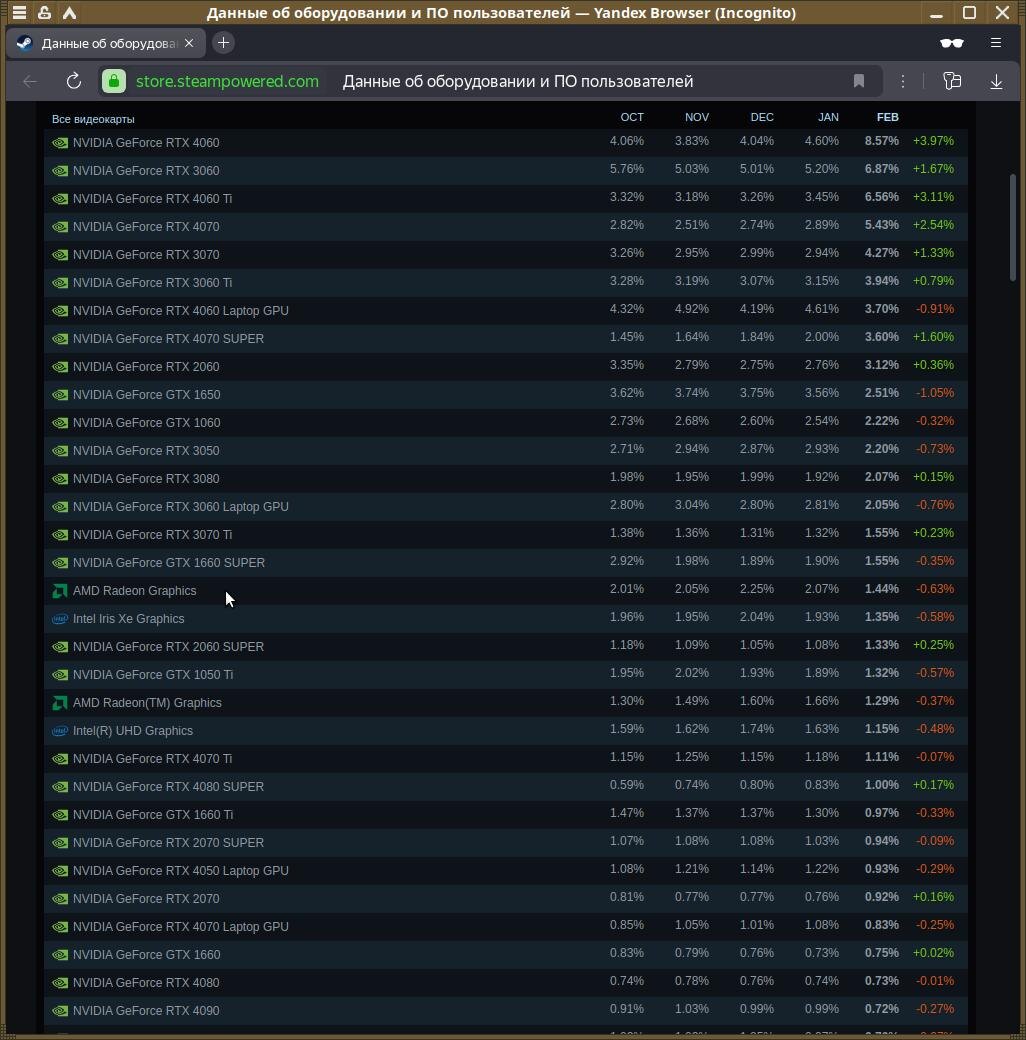The image size is (1026, 1040).
Task: Open the address bar three-dot options
Action: [903, 81]
